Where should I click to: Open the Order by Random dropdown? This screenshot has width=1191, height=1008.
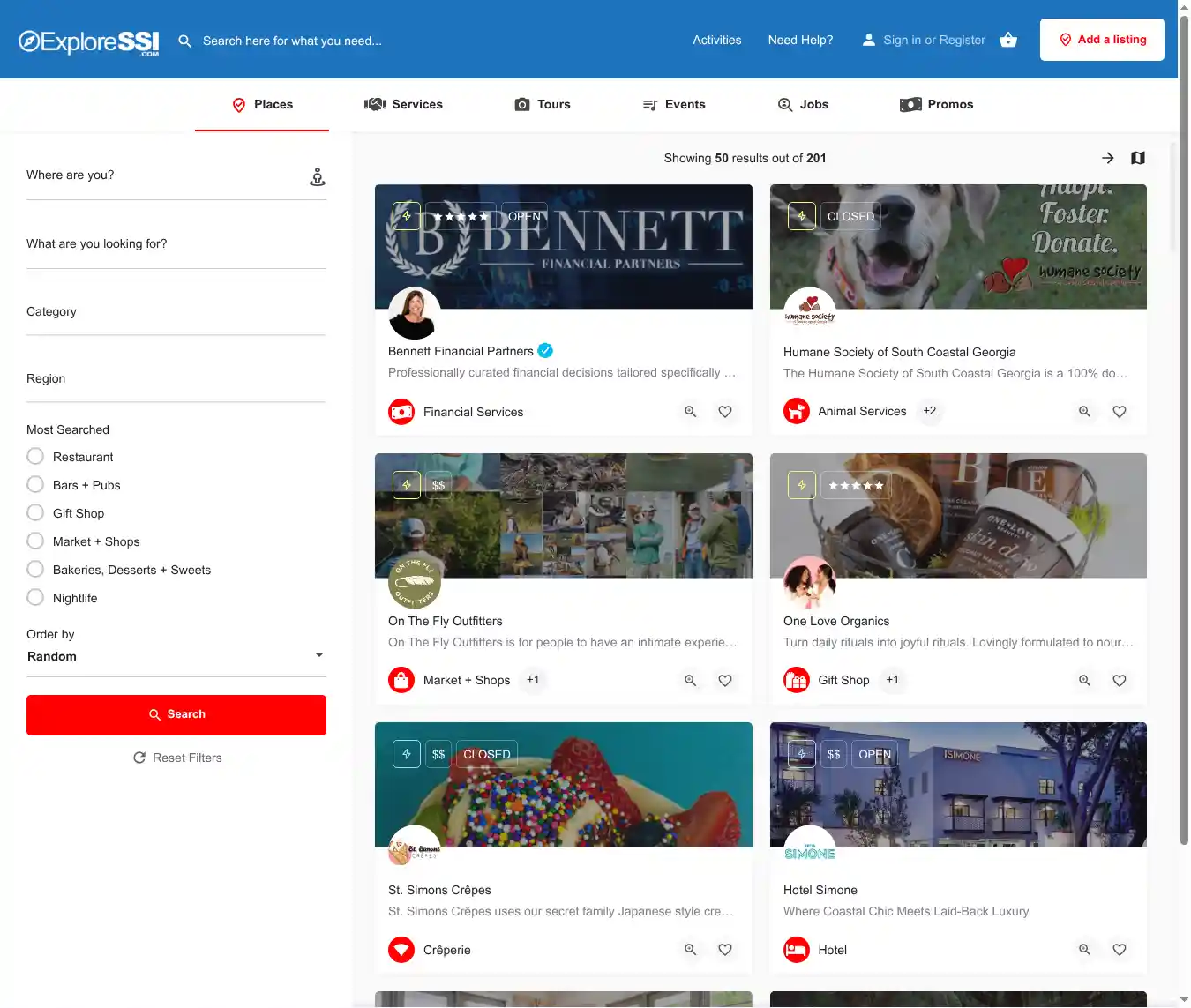(176, 656)
